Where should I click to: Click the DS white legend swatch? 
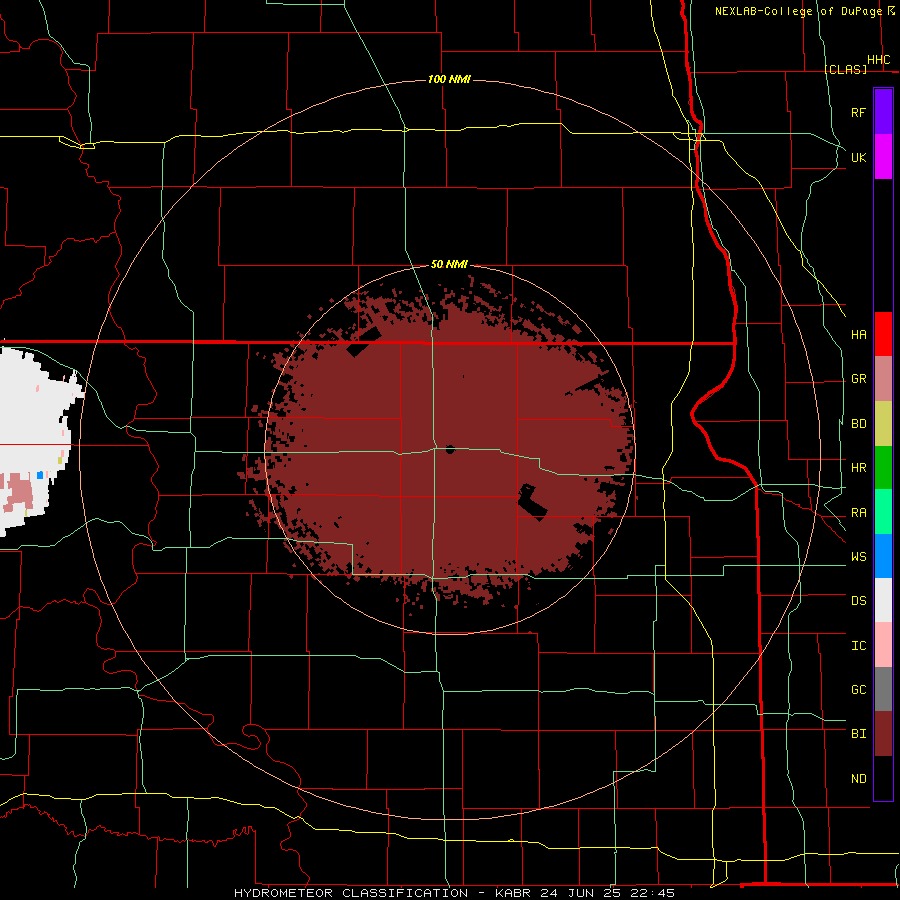click(883, 600)
